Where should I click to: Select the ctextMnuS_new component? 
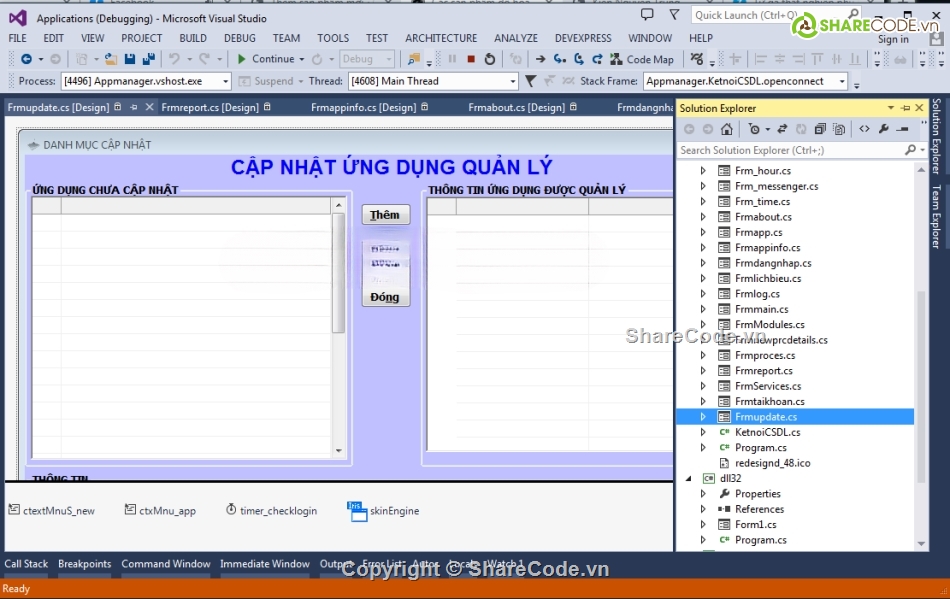[x=52, y=511]
